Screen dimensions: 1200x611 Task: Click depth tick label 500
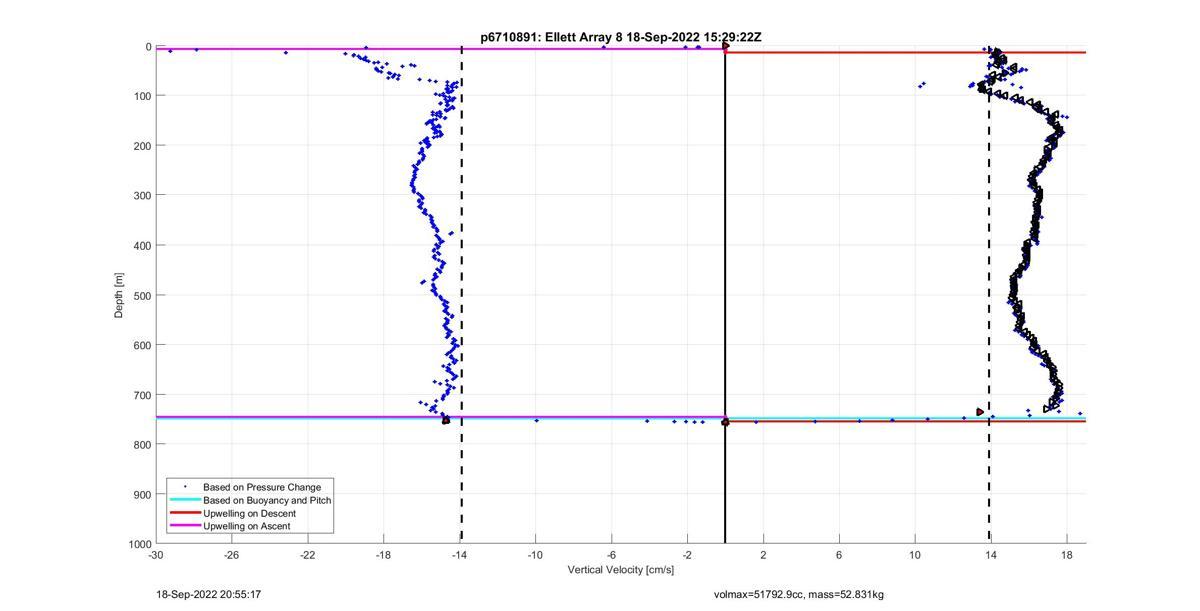coord(143,295)
